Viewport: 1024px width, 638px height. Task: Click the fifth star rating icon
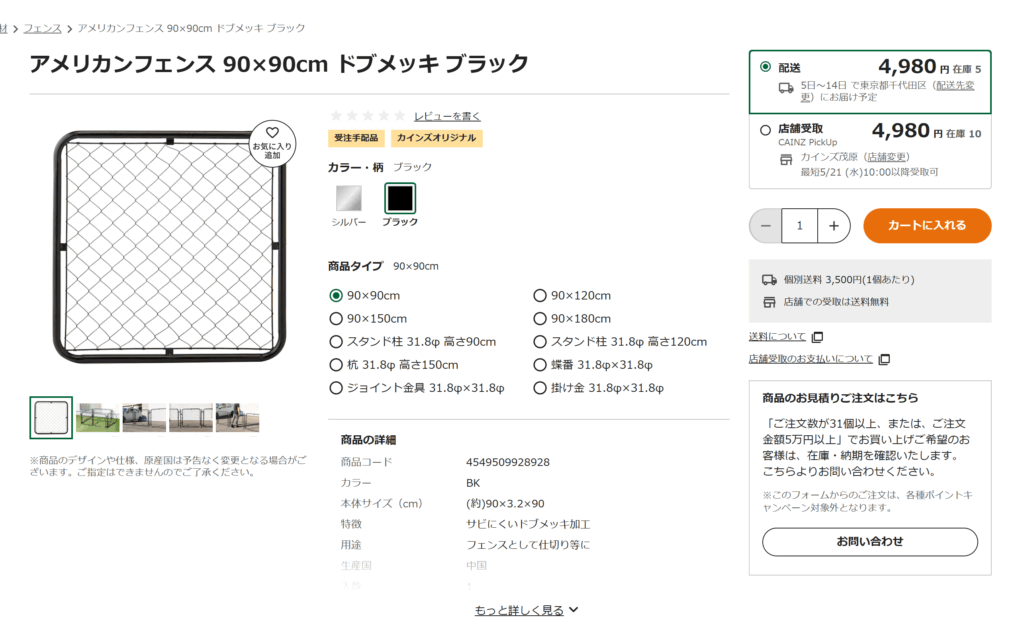(x=400, y=116)
